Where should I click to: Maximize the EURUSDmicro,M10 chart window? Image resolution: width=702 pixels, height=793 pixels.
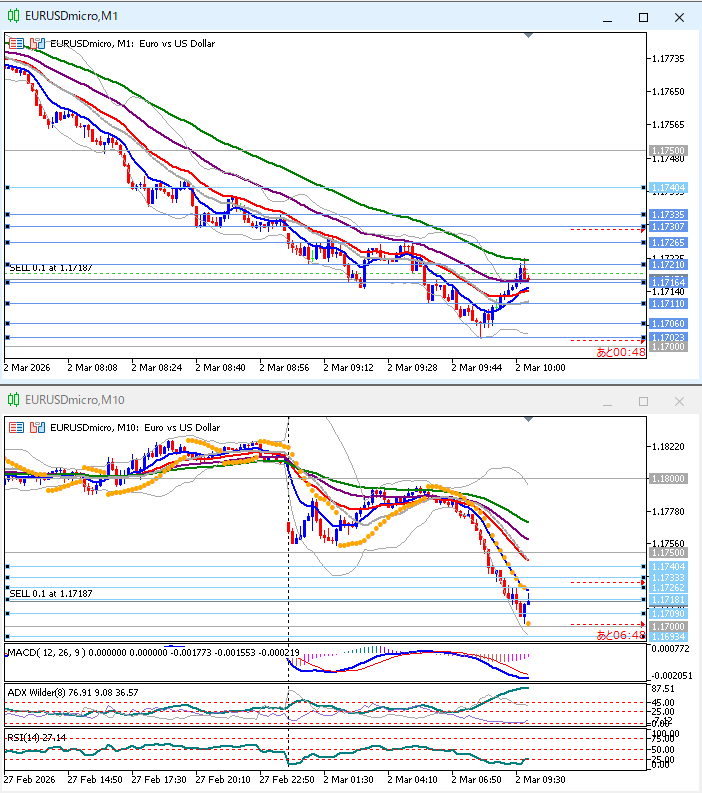coord(643,401)
